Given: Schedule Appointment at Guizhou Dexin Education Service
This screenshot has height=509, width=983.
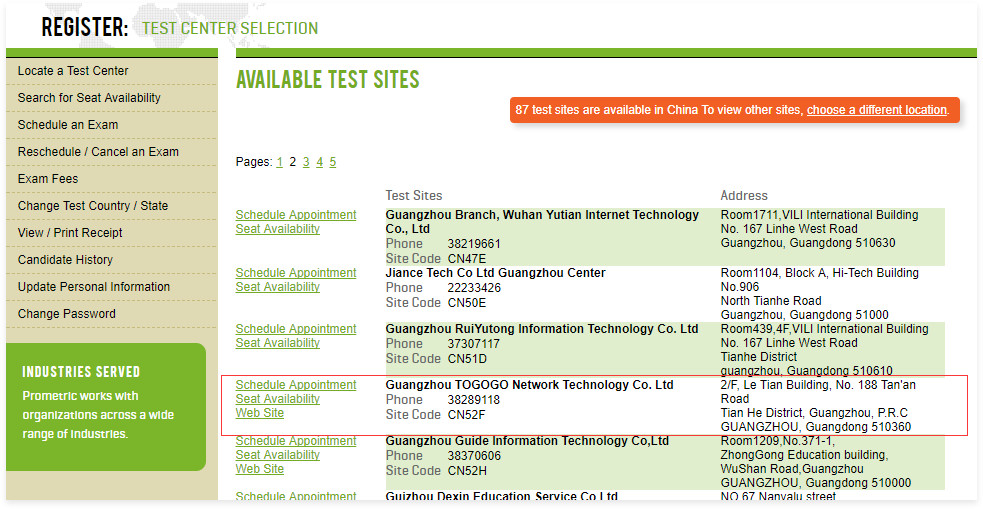Looking at the screenshot, I should pyautogui.click(x=296, y=496).
